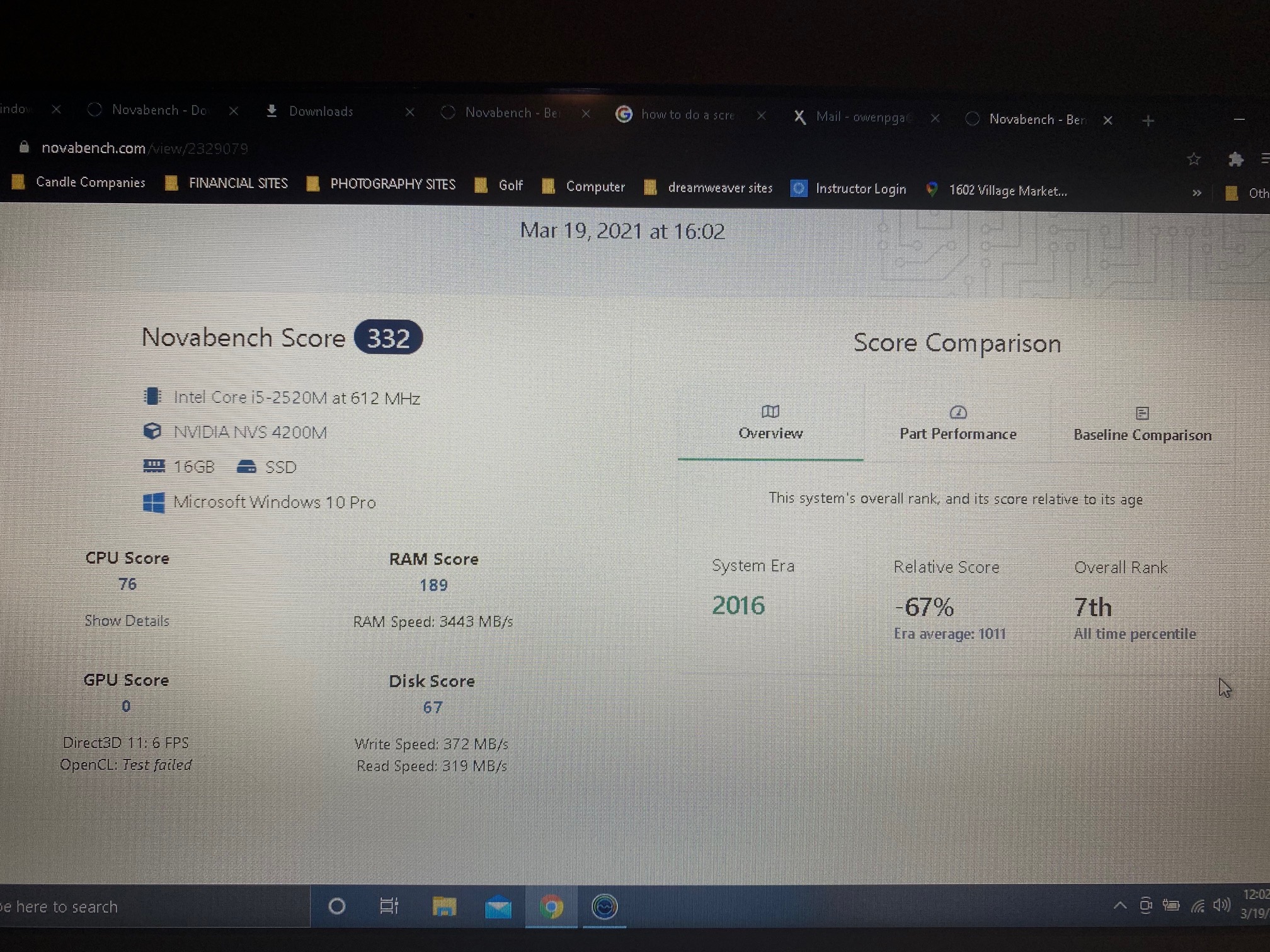Close the active Novabench tab
The height and width of the screenshot is (952, 1270).
1107,120
